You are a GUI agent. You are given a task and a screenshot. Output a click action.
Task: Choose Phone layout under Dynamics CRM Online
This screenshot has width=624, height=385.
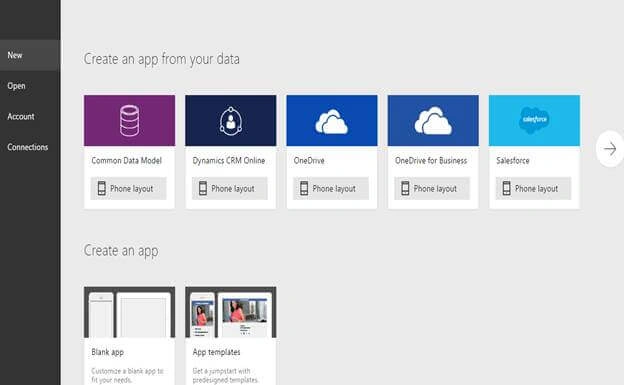point(230,188)
